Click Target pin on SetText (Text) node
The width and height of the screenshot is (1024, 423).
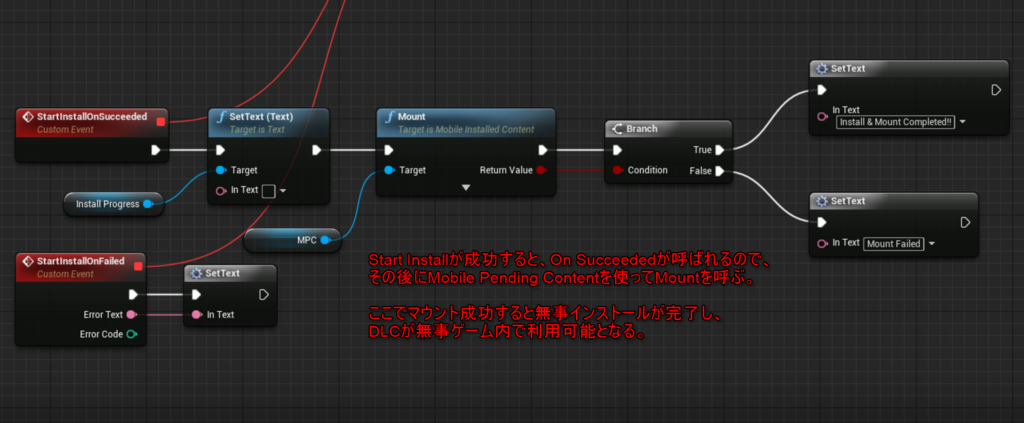(220, 170)
